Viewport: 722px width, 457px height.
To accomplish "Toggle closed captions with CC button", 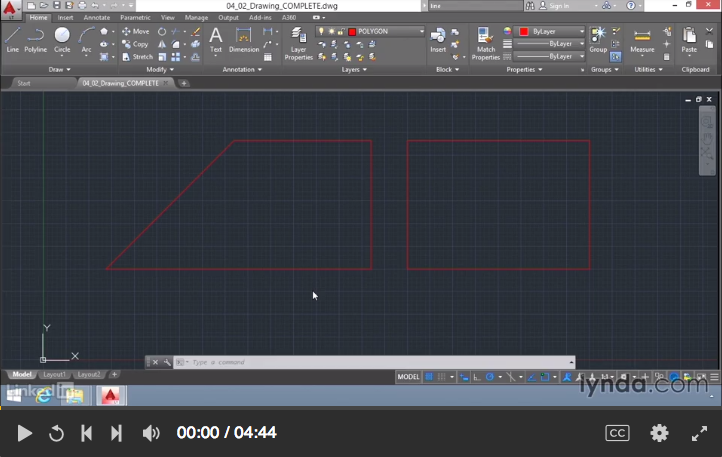I will (617, 433).
